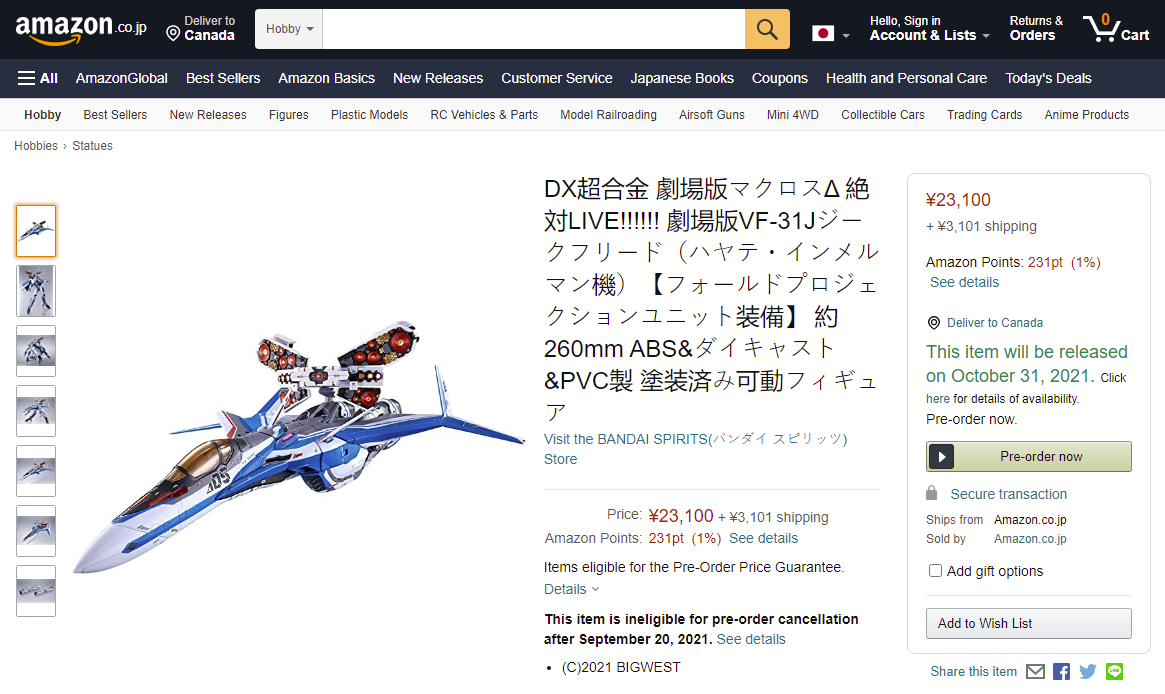The height and width of the screenshot is (694, 1165).
Task: Go to Today's Deals in navigation
Action: pos(1048,78)
